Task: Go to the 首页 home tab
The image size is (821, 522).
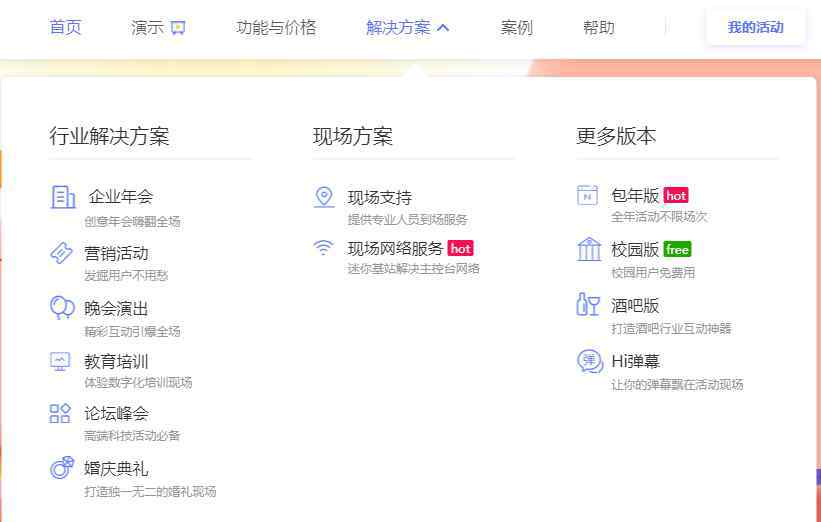Action: click(x=65, y=28)
